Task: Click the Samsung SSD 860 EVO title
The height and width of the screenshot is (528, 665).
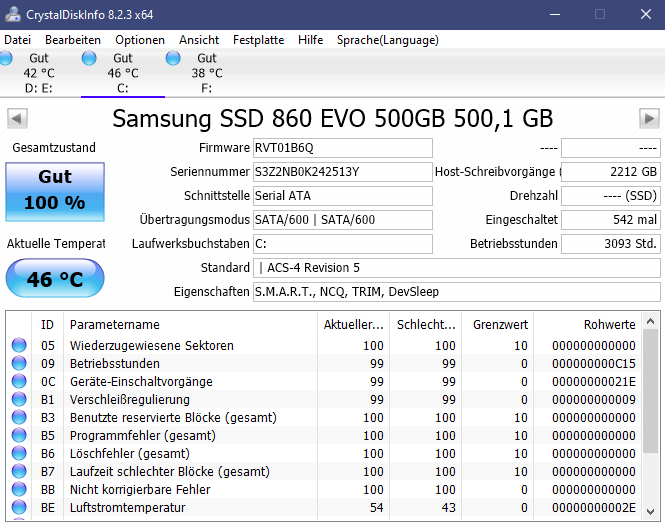Action: pyautogui.click(x=332, y=119)
